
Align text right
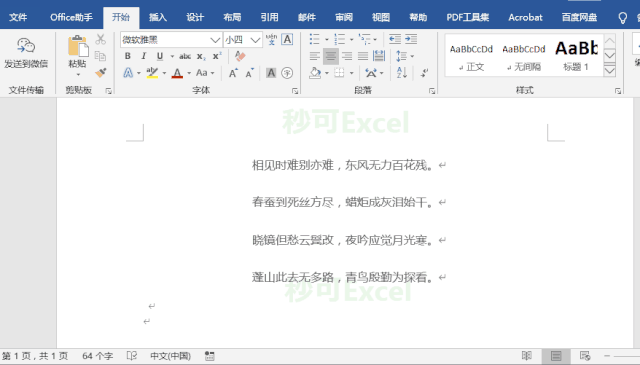click(x=347, y=56)
